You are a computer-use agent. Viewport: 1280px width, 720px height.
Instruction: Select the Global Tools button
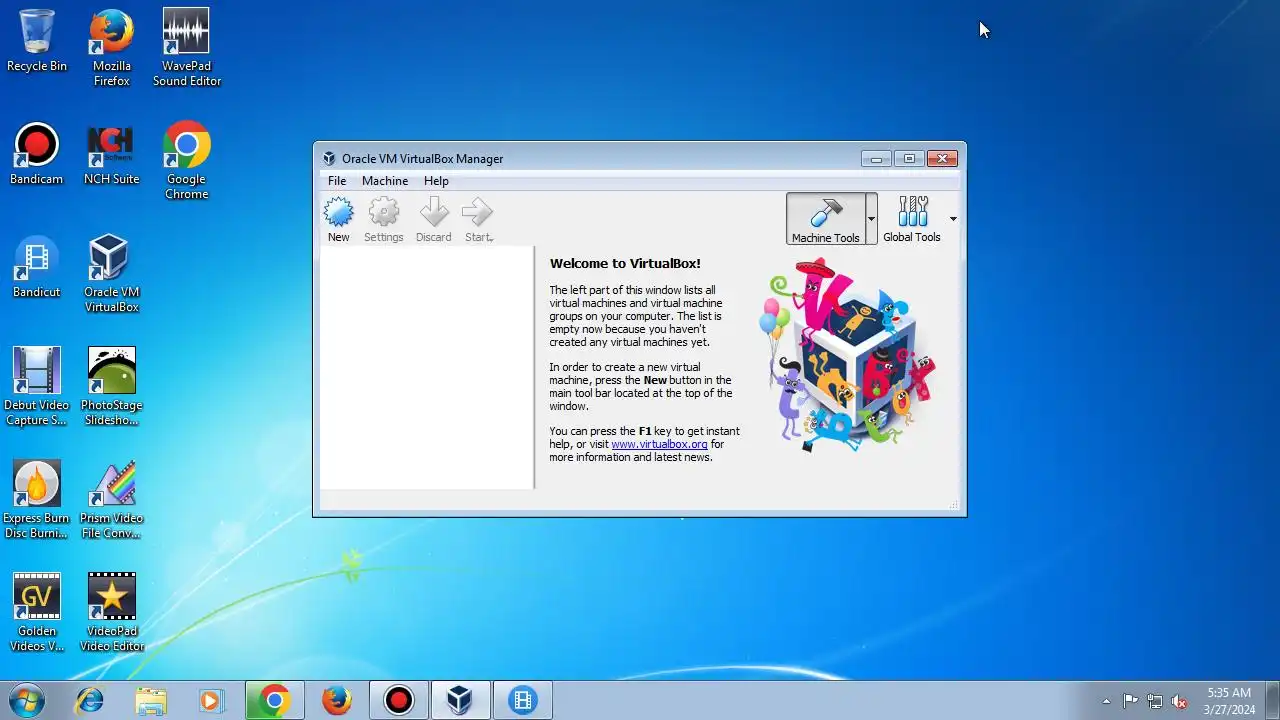(912, 219)
